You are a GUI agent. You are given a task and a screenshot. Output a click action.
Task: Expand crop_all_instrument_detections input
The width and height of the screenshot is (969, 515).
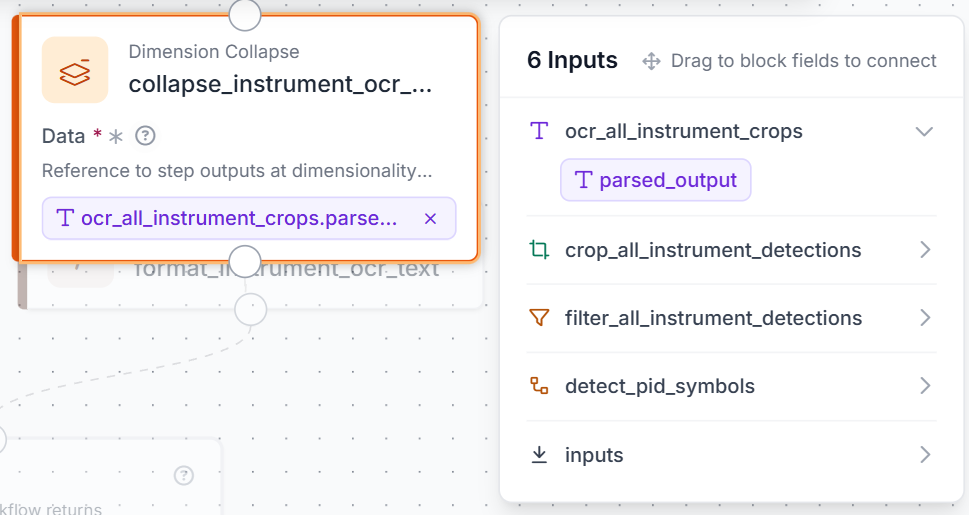pos(925,250)
